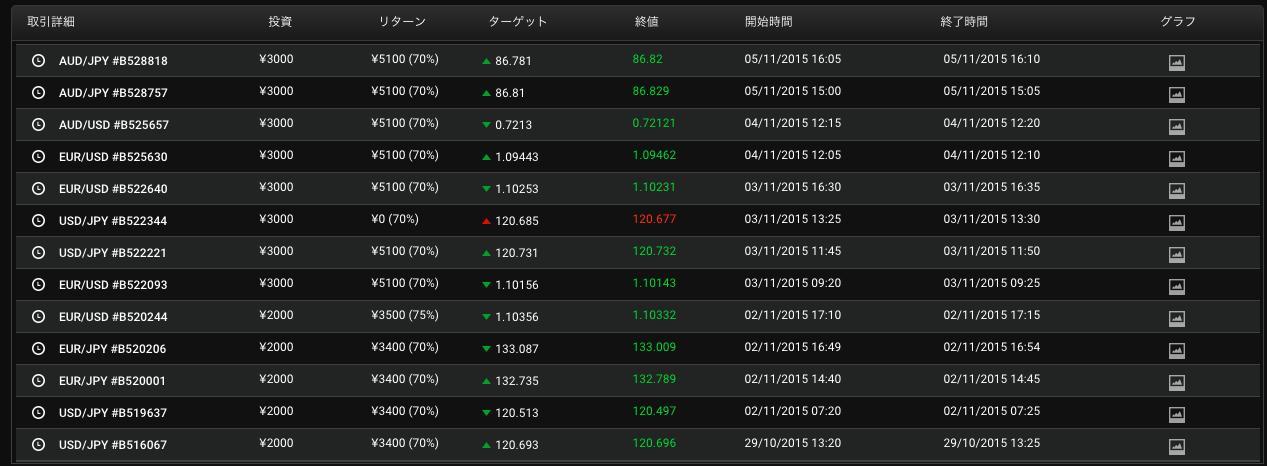Viewport: 1267px width, 466px height.
Task: Sort by リターン column header
Action: pyautogui.click(x=403, y=21)
